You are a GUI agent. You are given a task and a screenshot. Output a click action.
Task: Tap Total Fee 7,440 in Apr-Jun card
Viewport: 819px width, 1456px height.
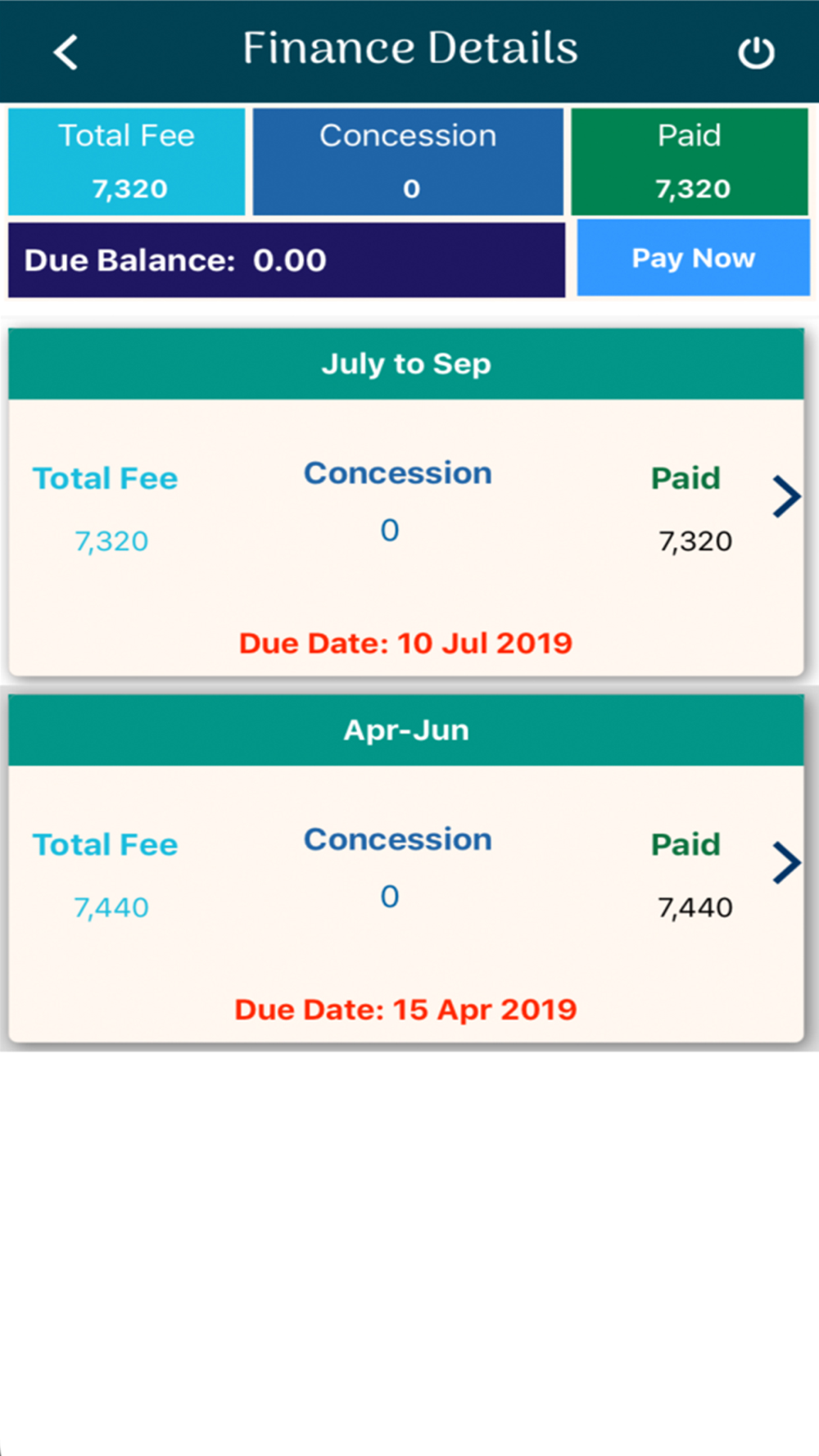coord(111,907)
